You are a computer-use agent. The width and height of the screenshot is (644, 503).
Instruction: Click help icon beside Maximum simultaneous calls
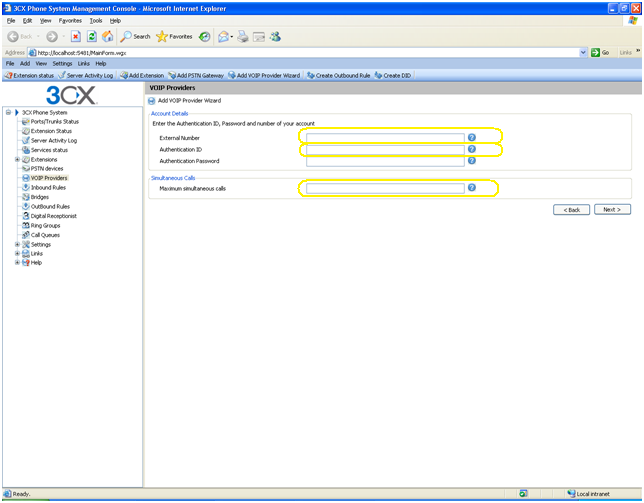click(x=472, y=188)
